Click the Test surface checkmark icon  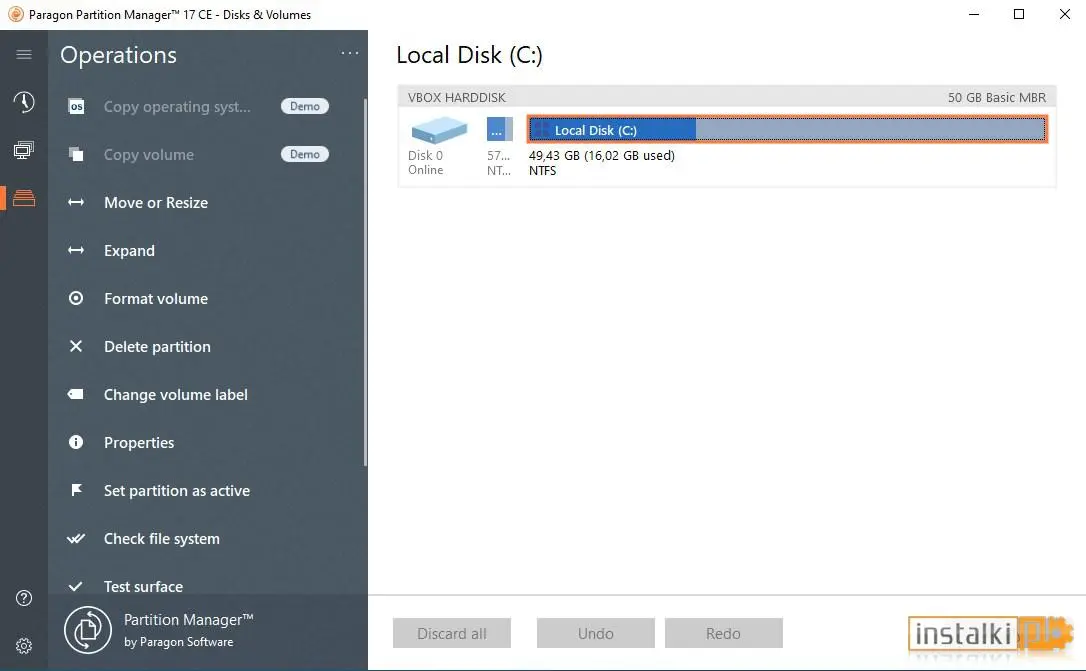point(76,587)
